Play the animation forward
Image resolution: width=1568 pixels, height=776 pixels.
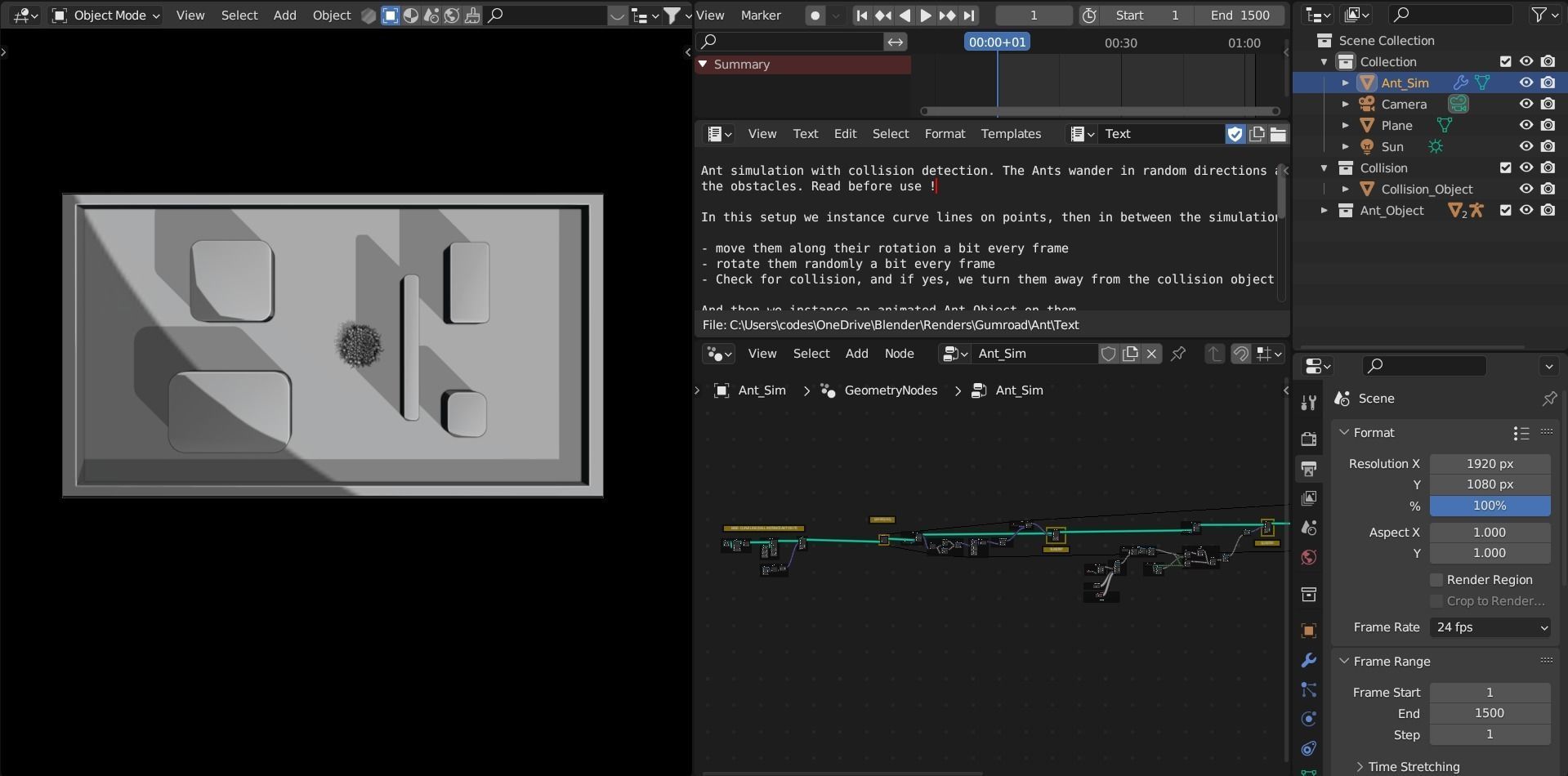925,16
